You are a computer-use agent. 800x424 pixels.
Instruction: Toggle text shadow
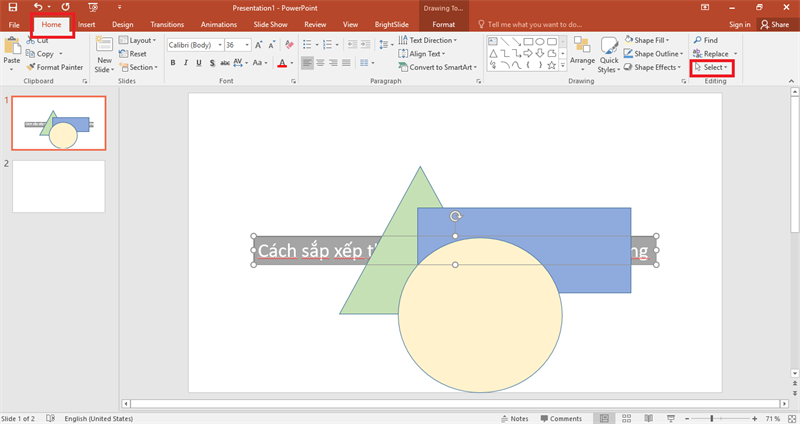coord(212,63)
